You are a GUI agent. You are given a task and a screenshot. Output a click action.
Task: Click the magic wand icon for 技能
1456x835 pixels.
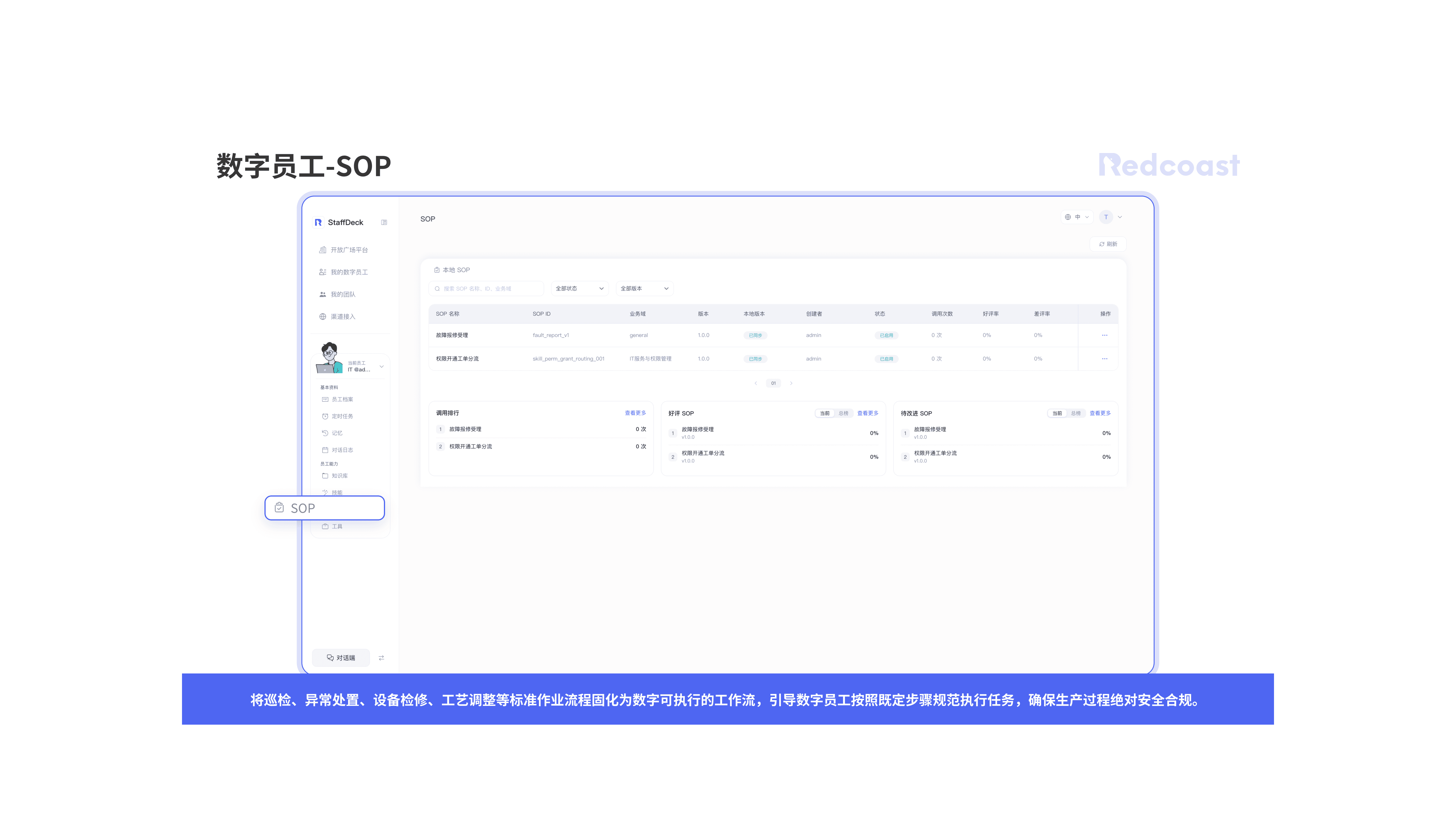coord(325,493)
